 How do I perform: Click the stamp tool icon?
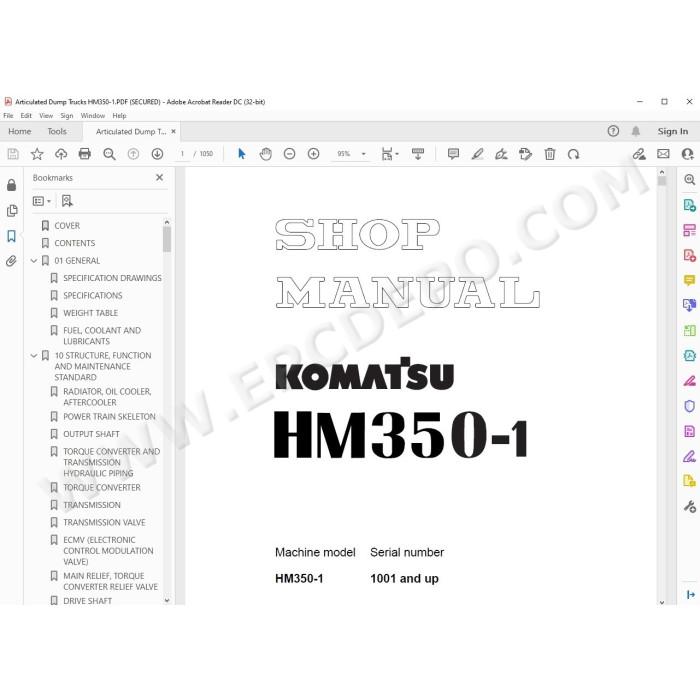tap(525, 154)
